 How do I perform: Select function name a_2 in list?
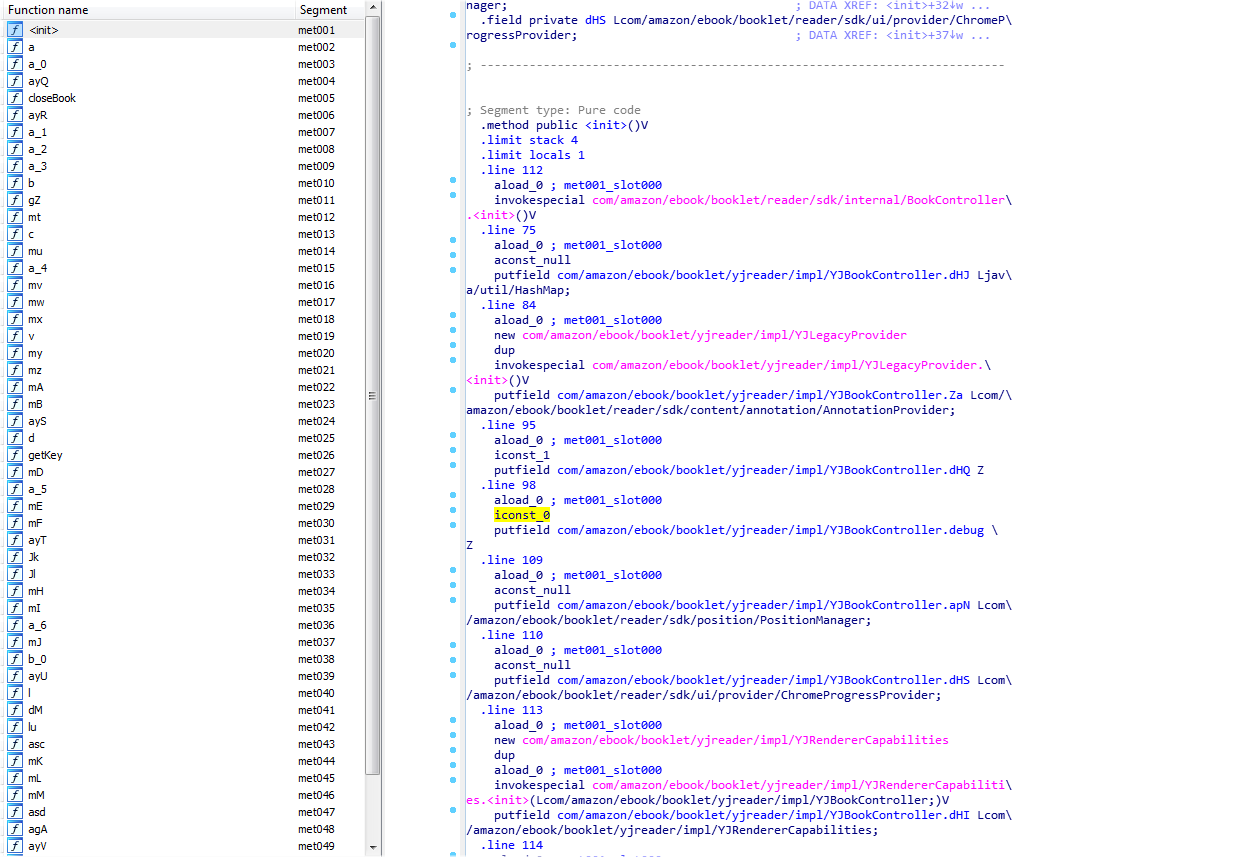pos(37,149)
